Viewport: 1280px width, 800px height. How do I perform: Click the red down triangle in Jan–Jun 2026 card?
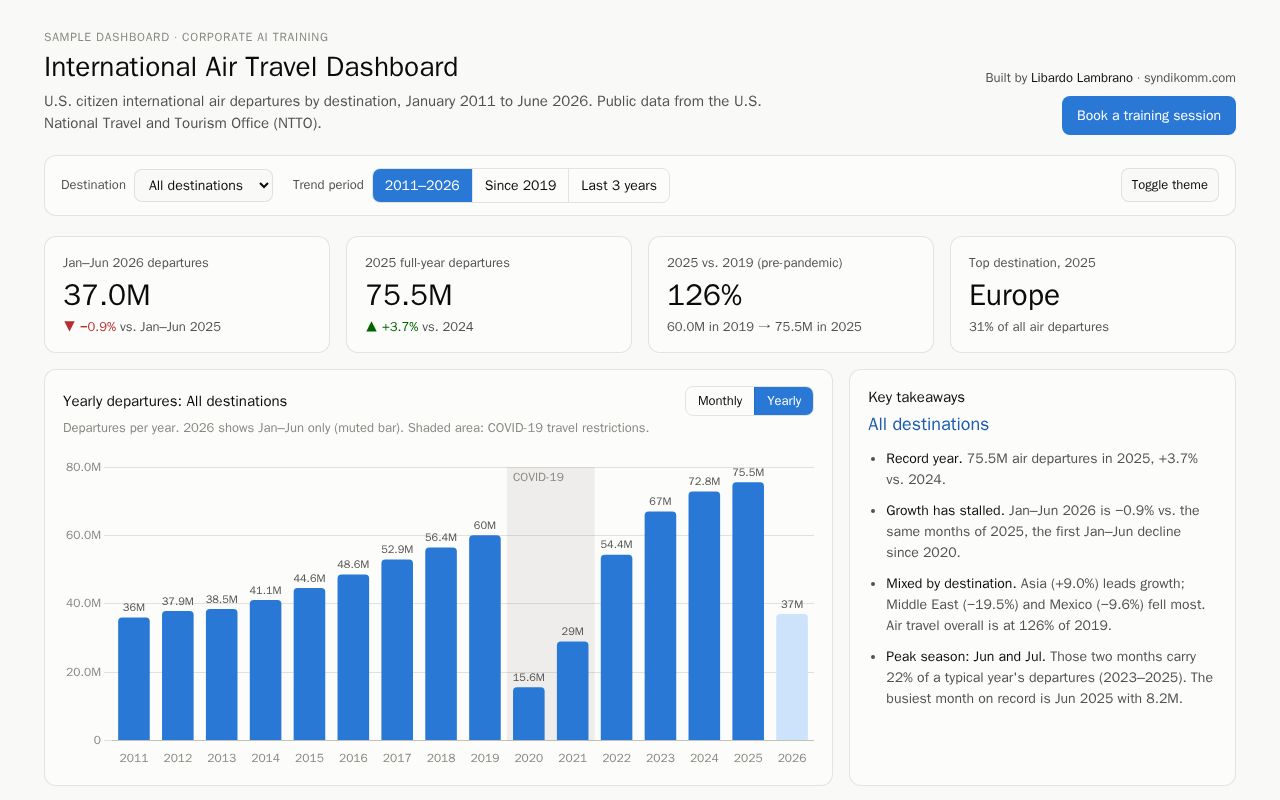[x=69, y=326]
